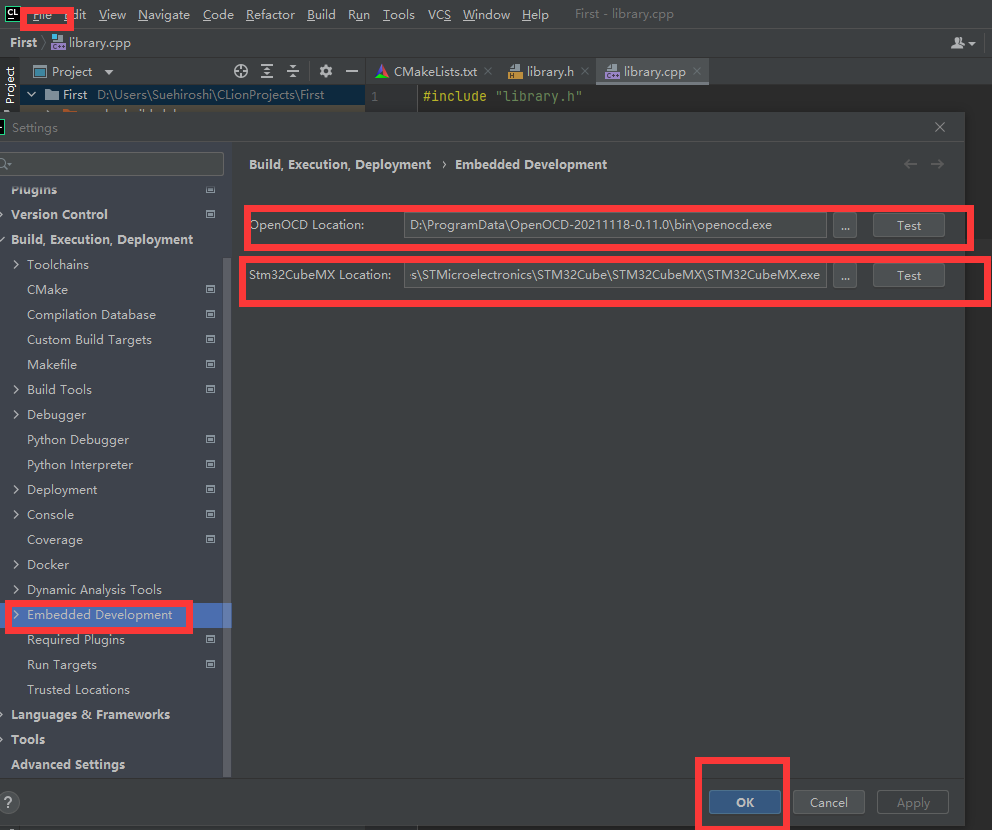992x830 pixels.
Task: Browse for Stm32CubeMX location with ellipsis button
Action: pos(845,275)
